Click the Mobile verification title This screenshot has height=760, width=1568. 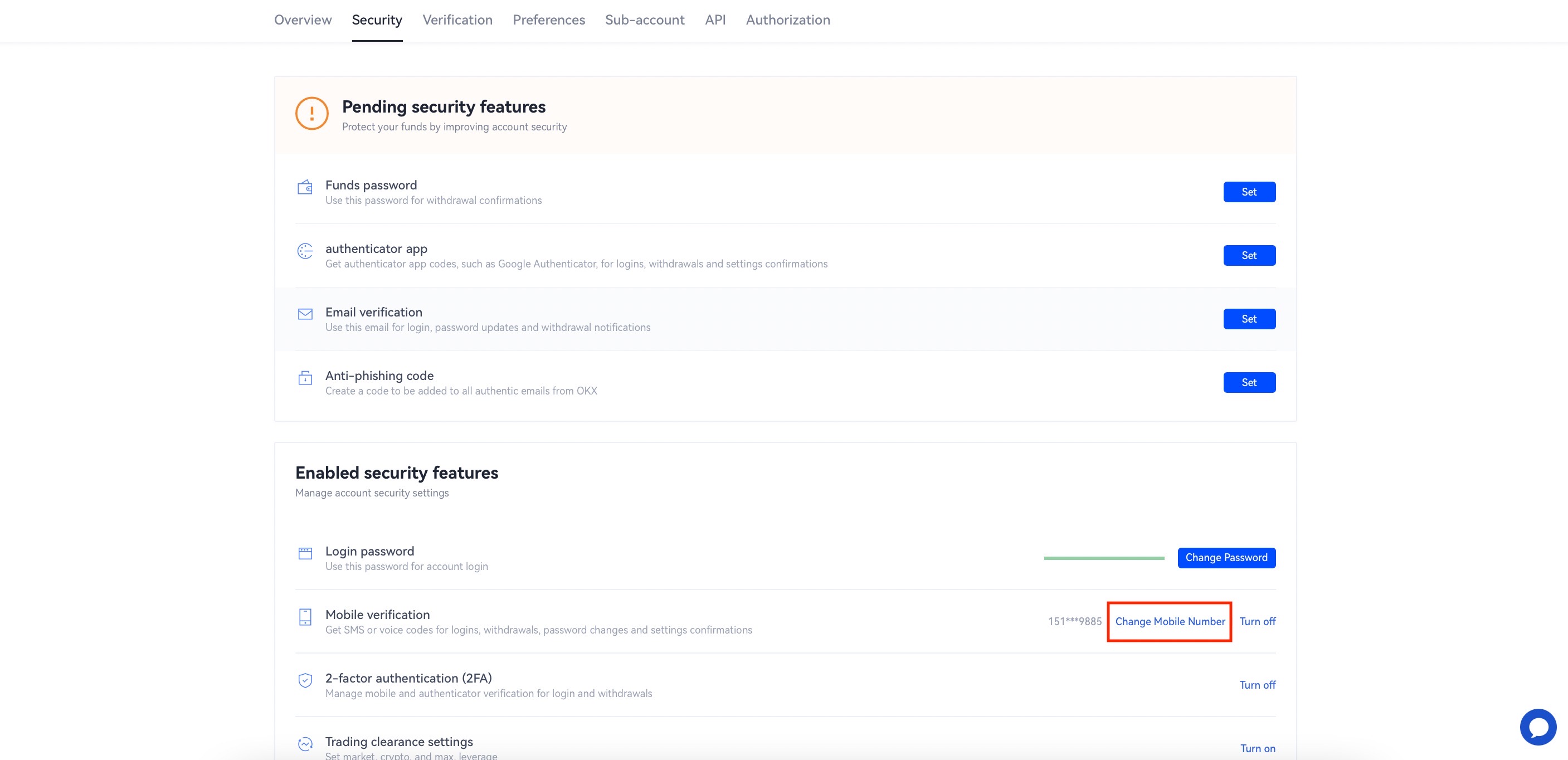coord(377,615)
